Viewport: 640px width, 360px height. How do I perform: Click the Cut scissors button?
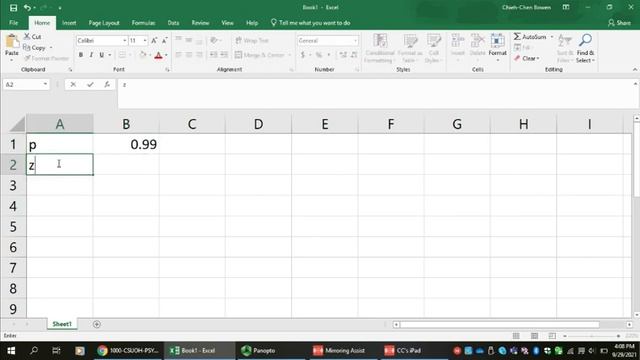point(32,37)
